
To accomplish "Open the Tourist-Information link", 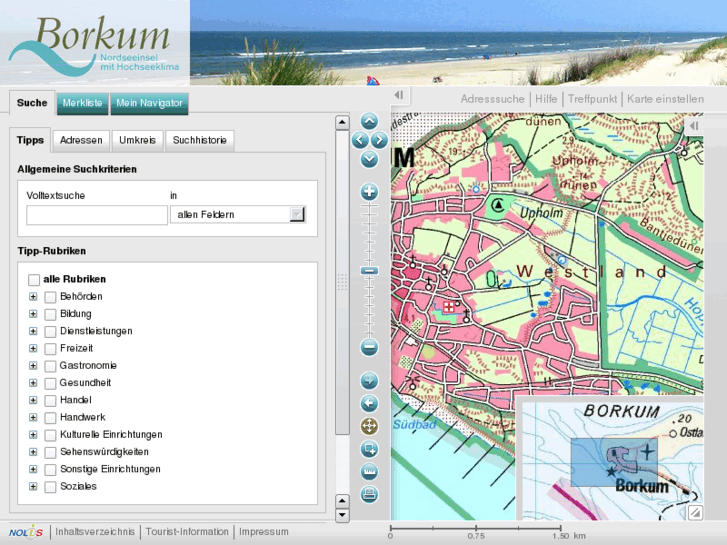I will [187, 532].
